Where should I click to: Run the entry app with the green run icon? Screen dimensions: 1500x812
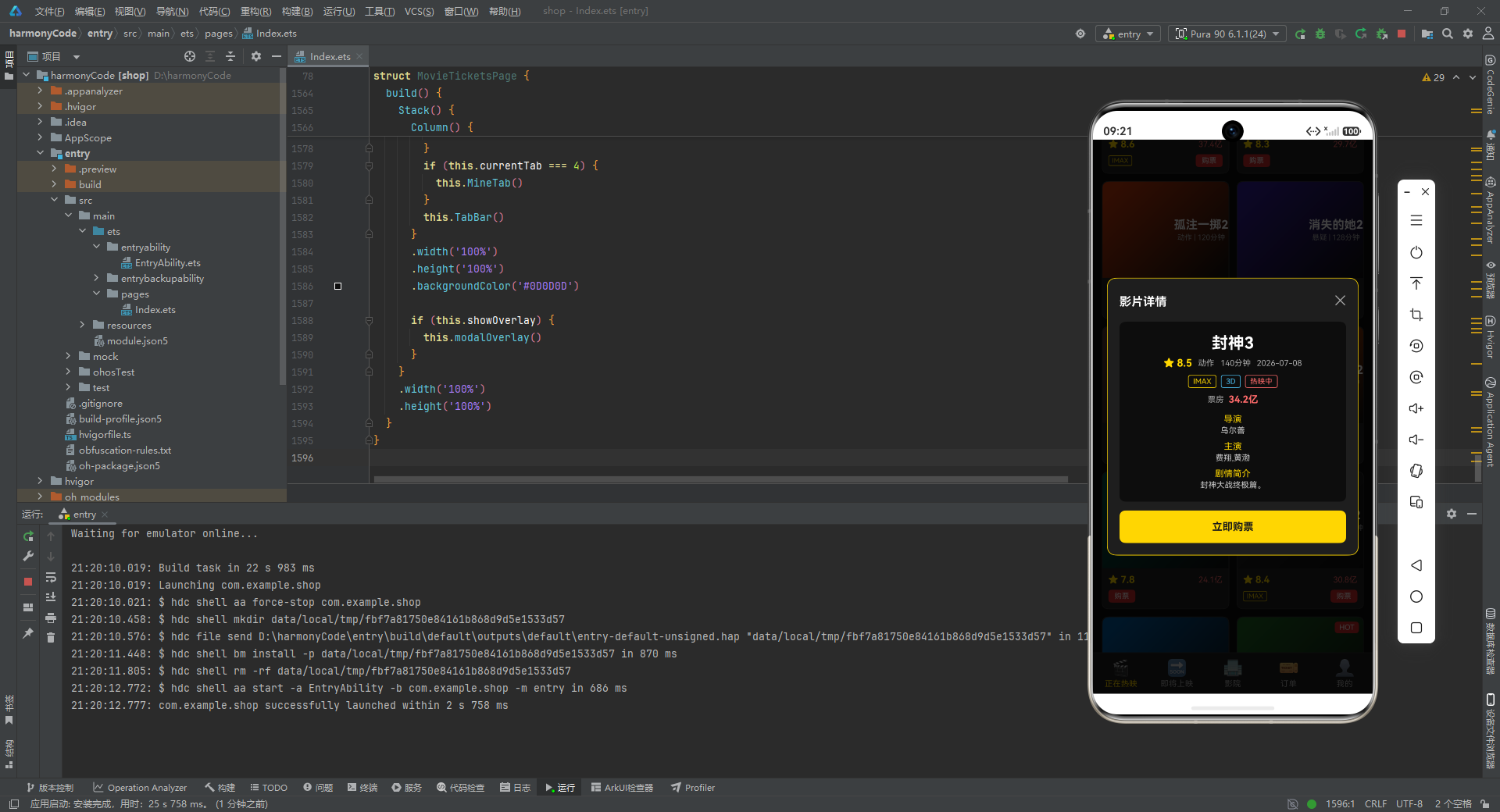1300,34
